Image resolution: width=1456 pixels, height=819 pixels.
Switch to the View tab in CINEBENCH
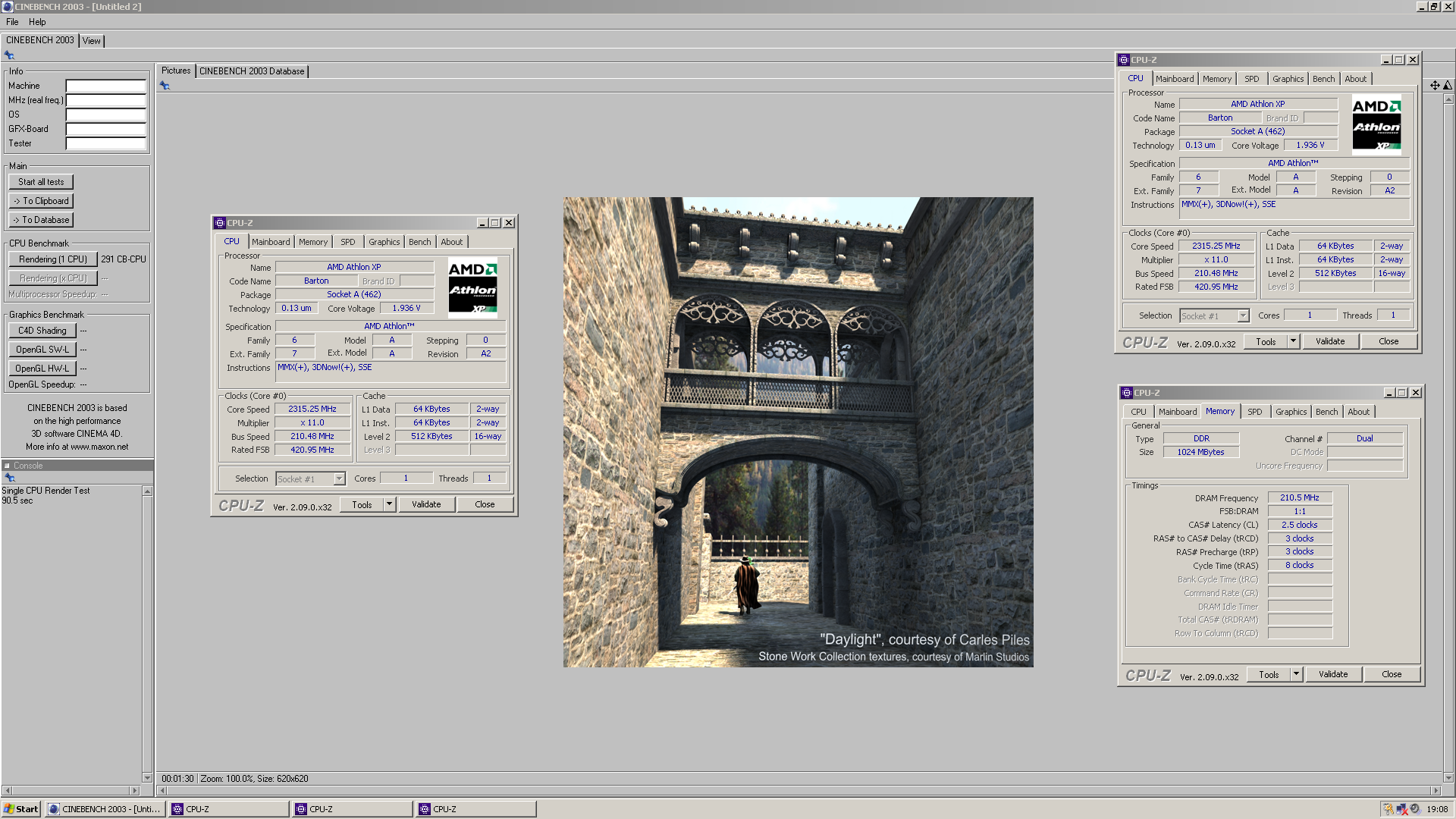click(92, 41)
